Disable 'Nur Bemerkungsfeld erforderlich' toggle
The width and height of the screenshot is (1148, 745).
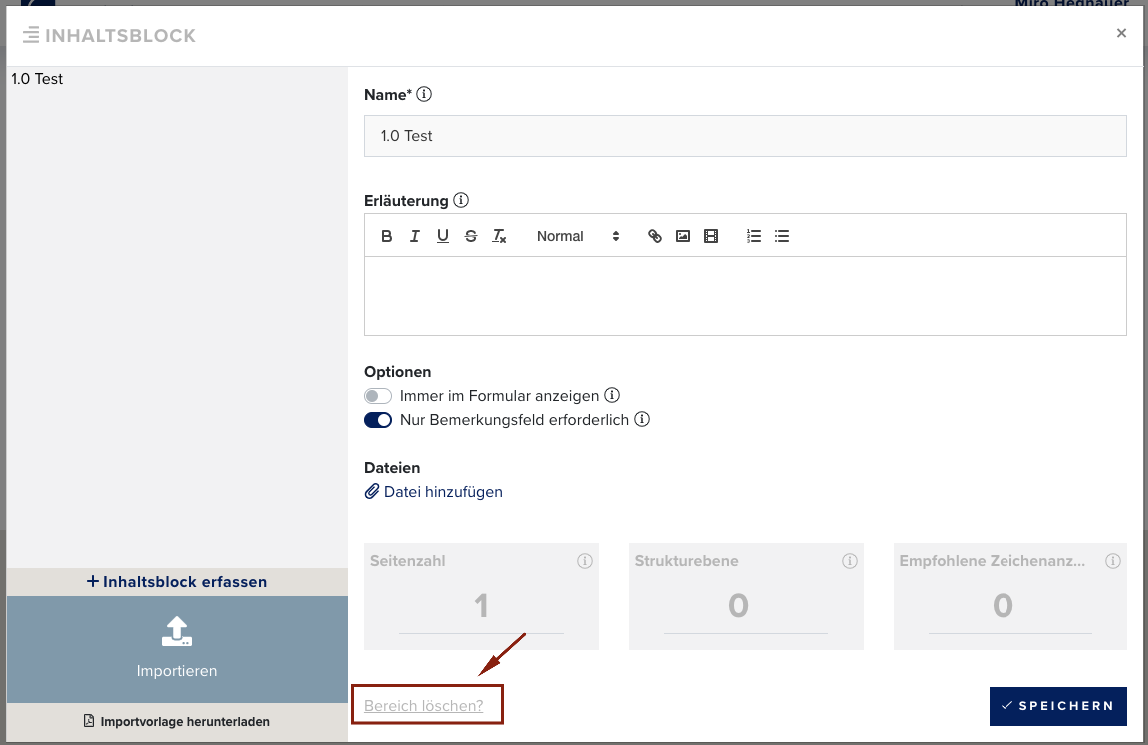click(x=378, y=420)
